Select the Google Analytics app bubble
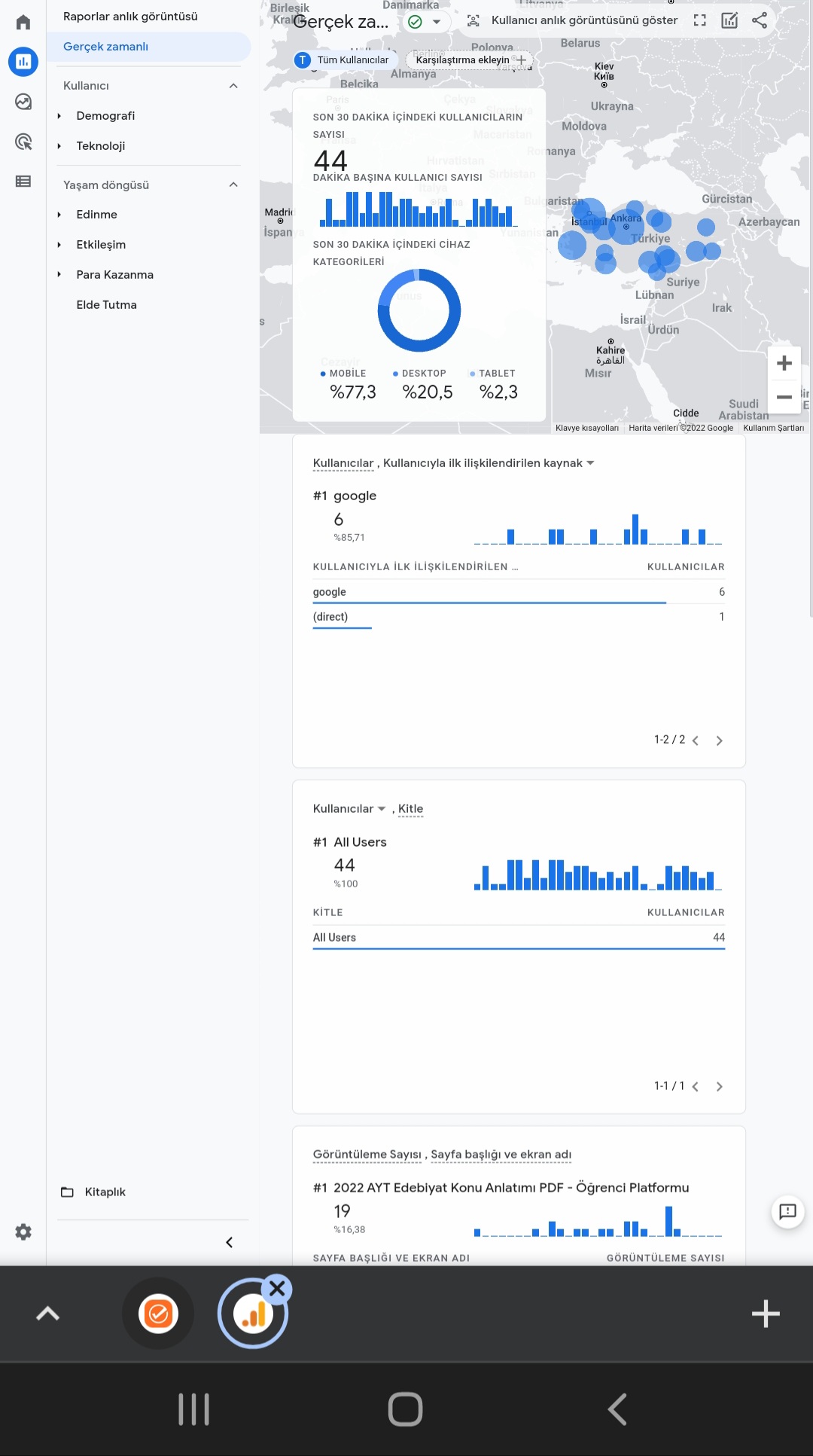 point(252,1315)
